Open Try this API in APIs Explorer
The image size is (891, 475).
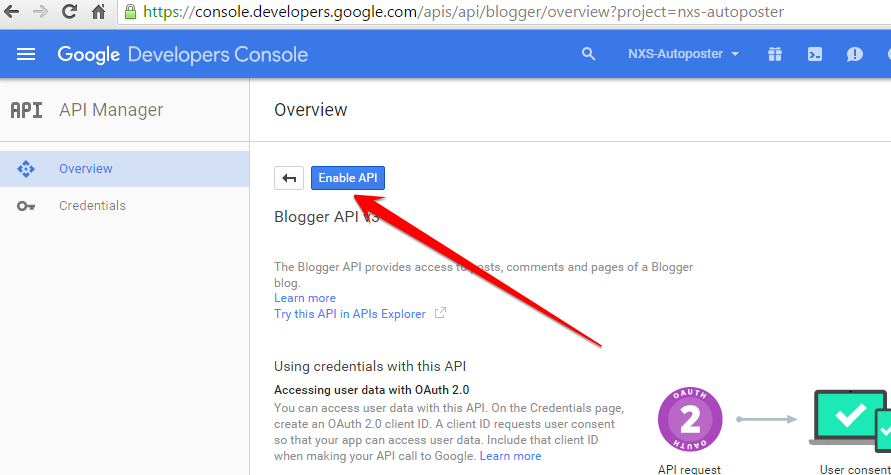349,314
